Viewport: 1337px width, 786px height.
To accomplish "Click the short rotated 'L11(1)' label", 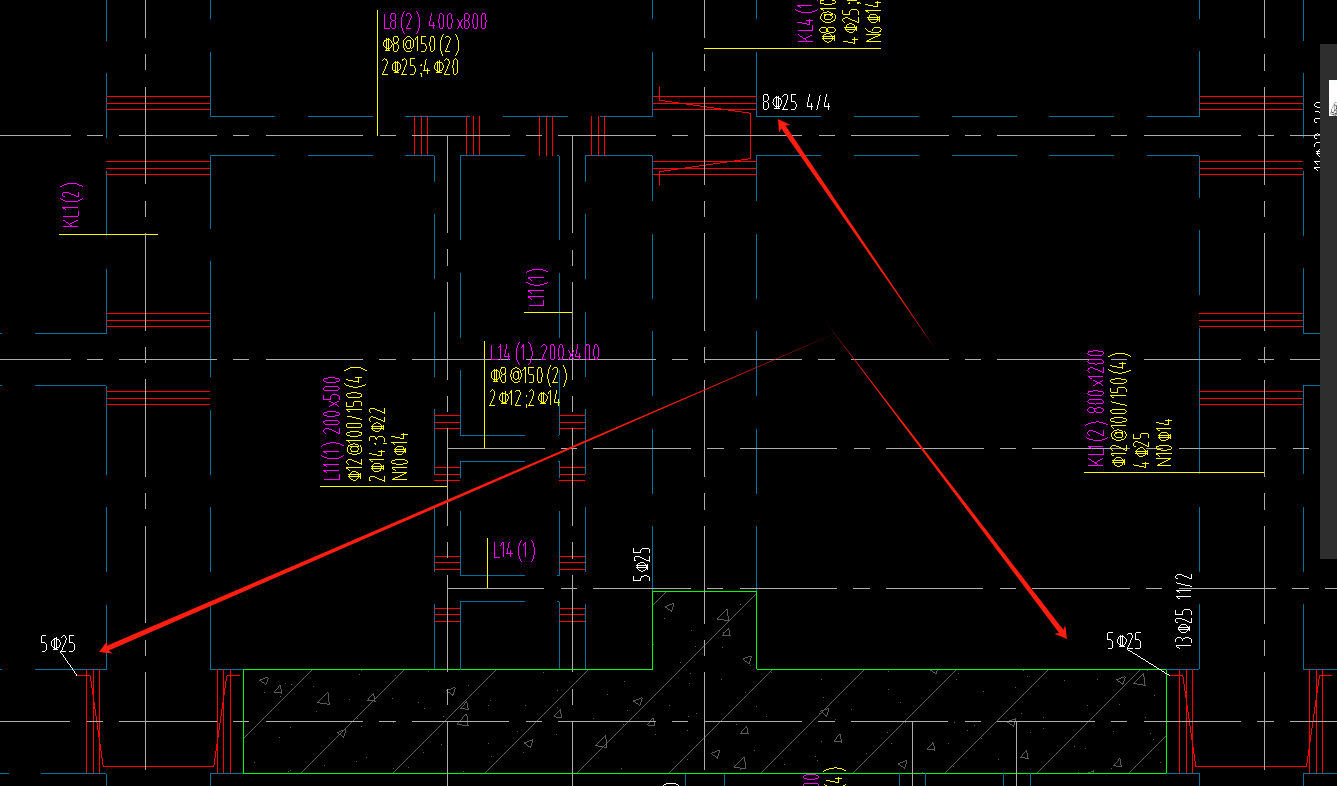I will 537,286.
